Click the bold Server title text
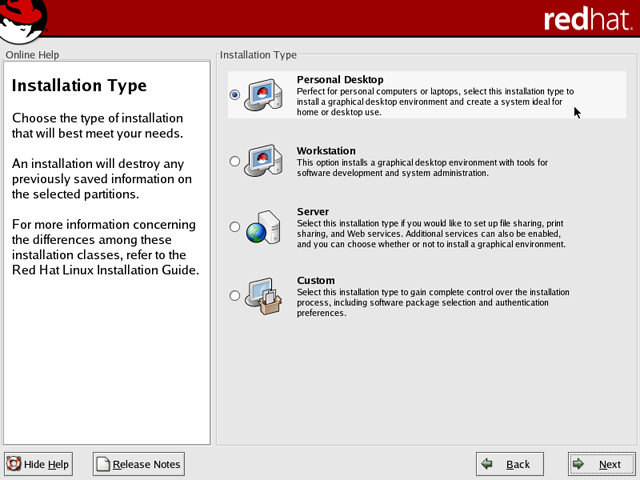This screenshot has width=640, height=480. (x=313, y=212)
